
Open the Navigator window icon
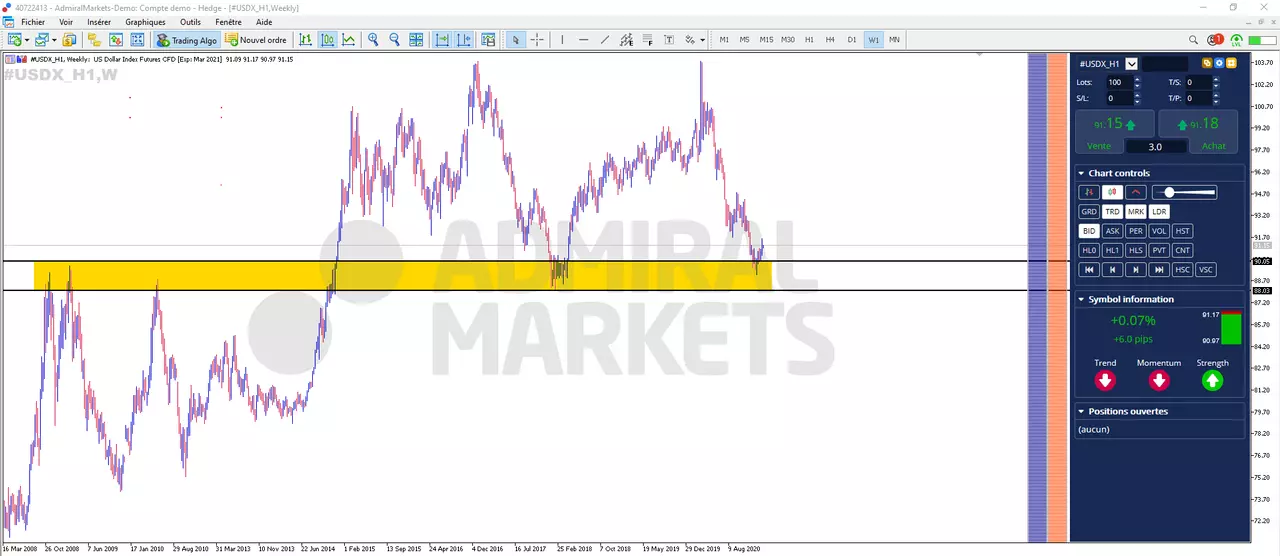[x=95, y=40]
